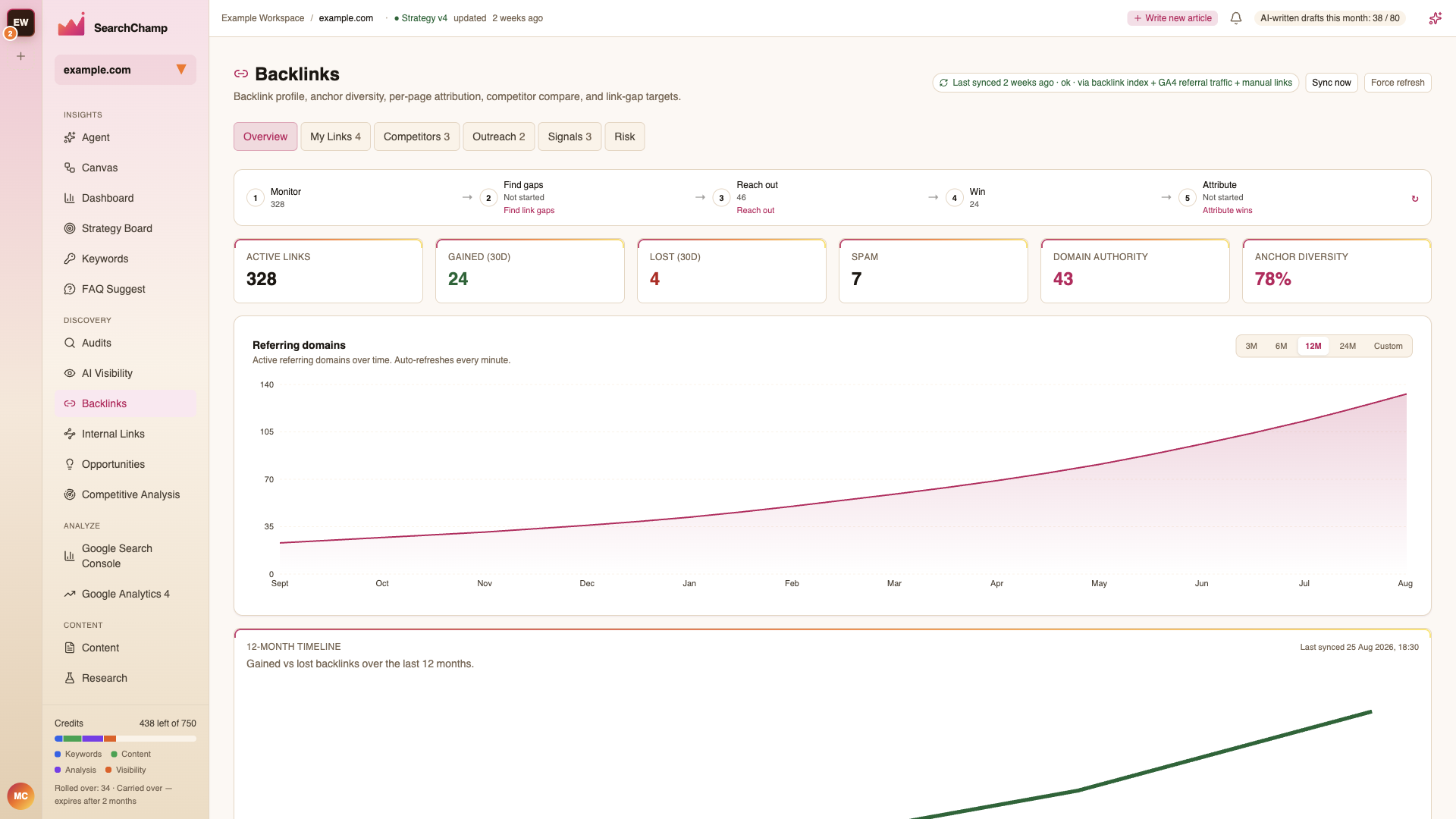Click example.com breadcrumb
This screenshot has height=819, width=1456.
pyautogui.click(x=346, y=18)
